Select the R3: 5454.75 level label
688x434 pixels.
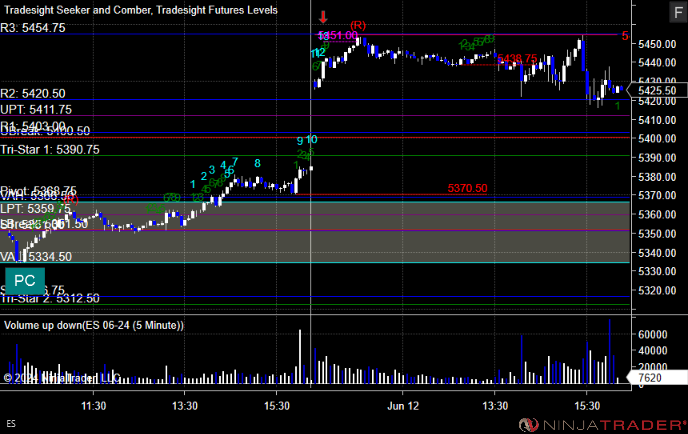pyautogui.click(x=33, y=28)
